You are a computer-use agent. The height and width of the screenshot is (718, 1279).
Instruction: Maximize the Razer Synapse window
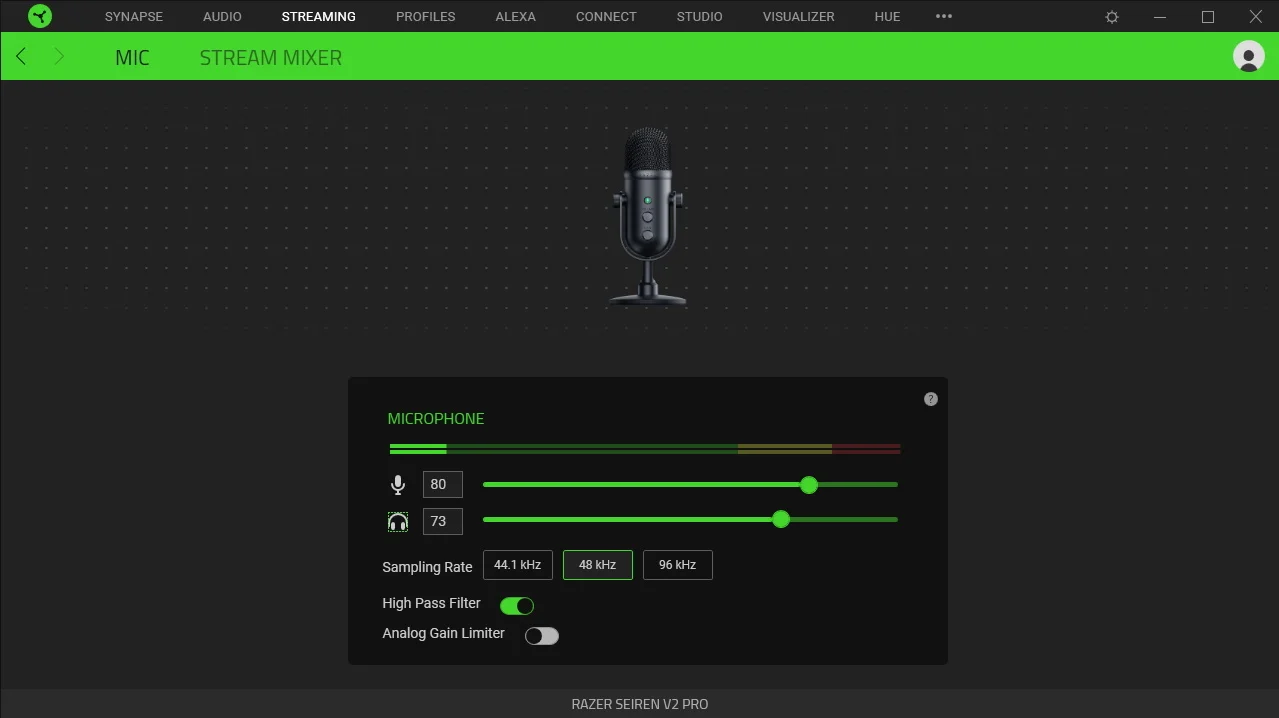[x=1208, y=17]
